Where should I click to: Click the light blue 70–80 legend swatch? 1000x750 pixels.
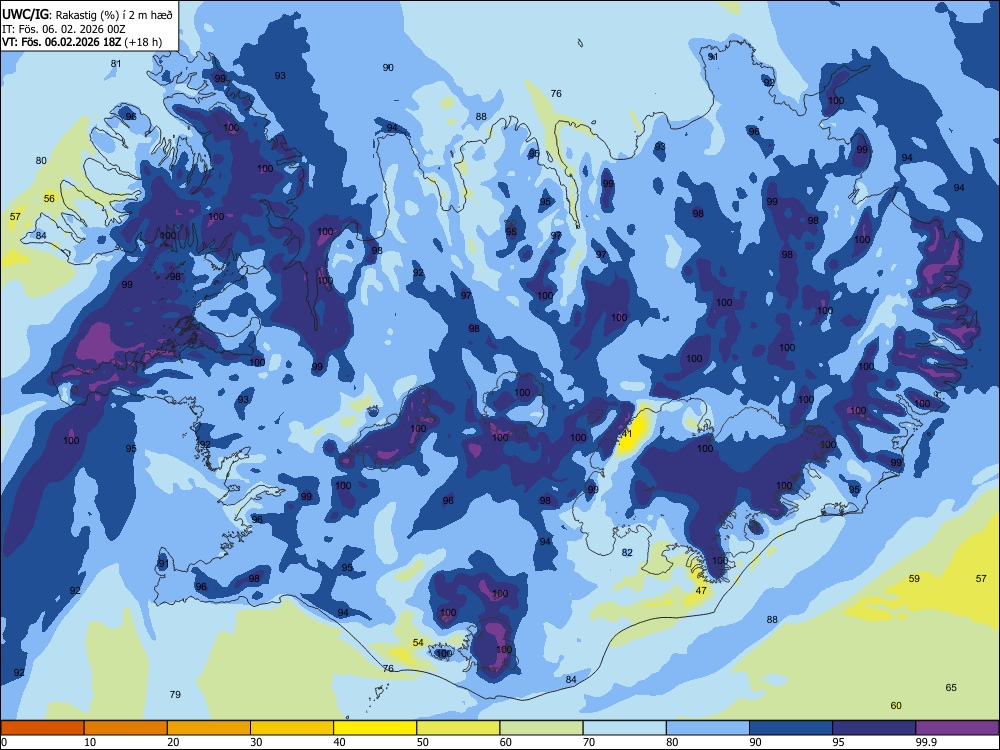[624, 728]
